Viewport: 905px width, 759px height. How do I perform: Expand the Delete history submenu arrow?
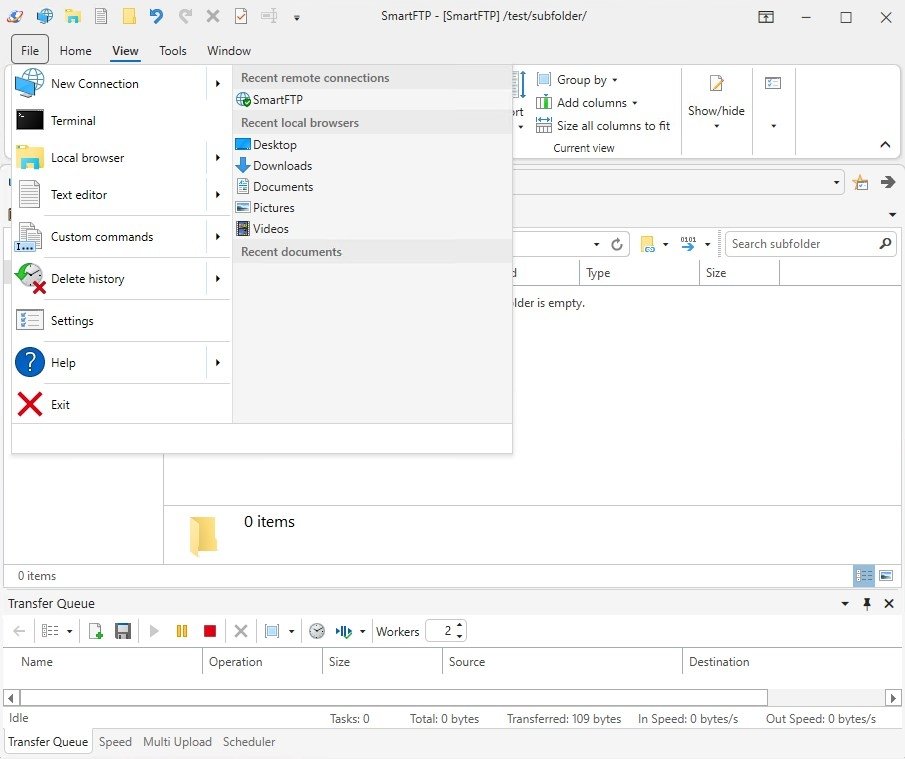pyautogui.click(x=218, y=279)
